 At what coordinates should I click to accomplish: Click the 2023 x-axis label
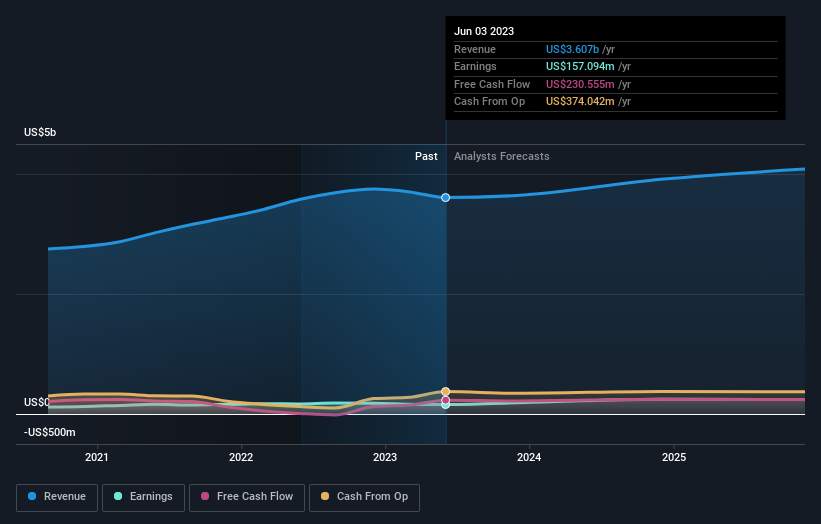pyautogui.click(x=385, y=458)
